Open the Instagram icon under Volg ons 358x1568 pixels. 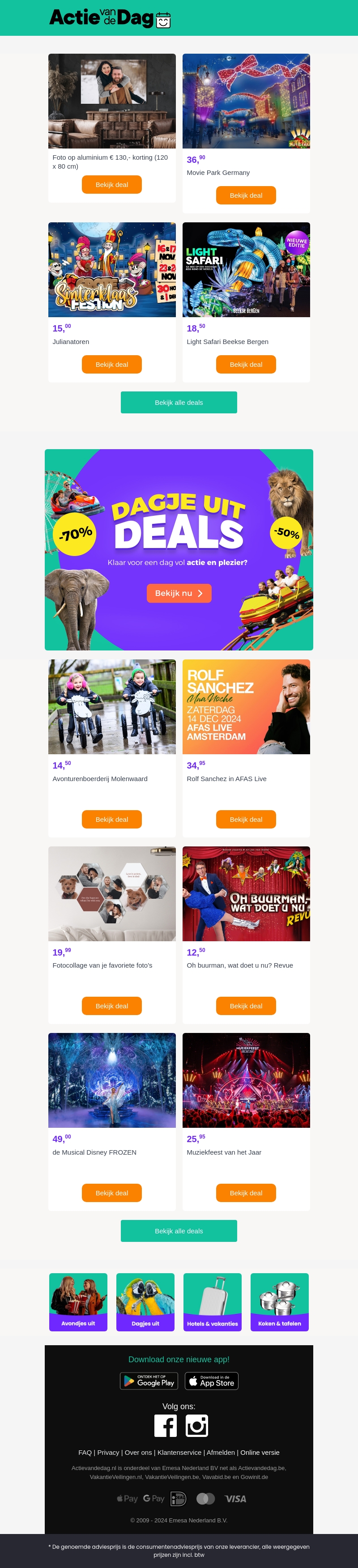point(196,1426)
